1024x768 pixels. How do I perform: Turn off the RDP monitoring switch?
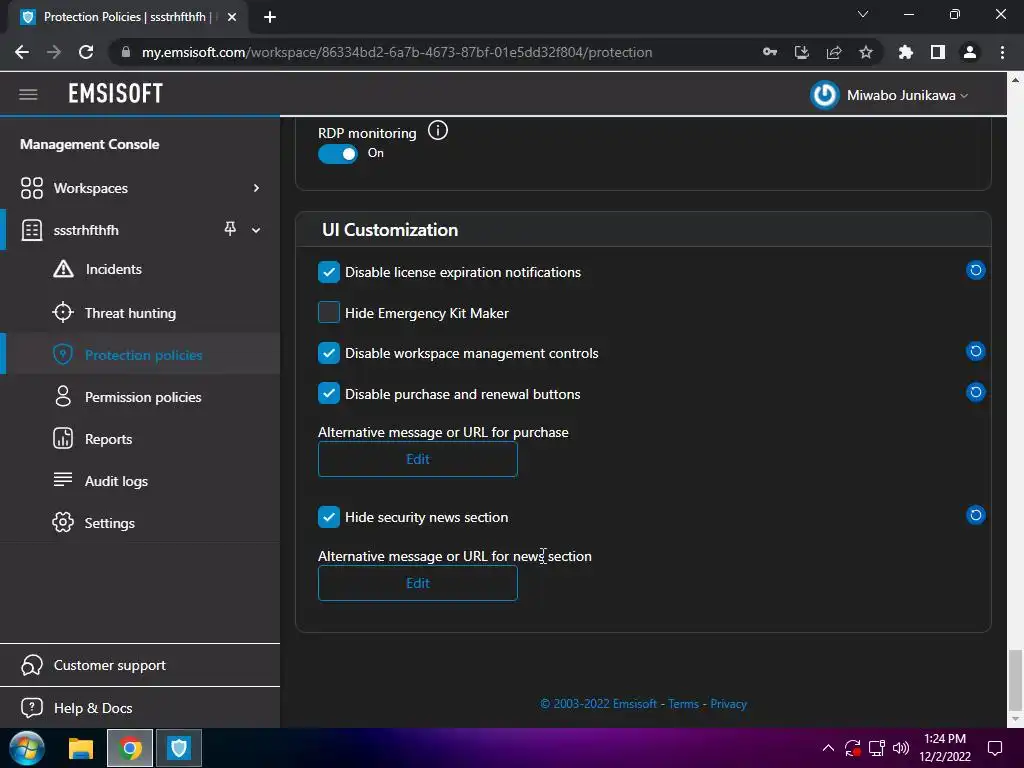click(338, 154)
